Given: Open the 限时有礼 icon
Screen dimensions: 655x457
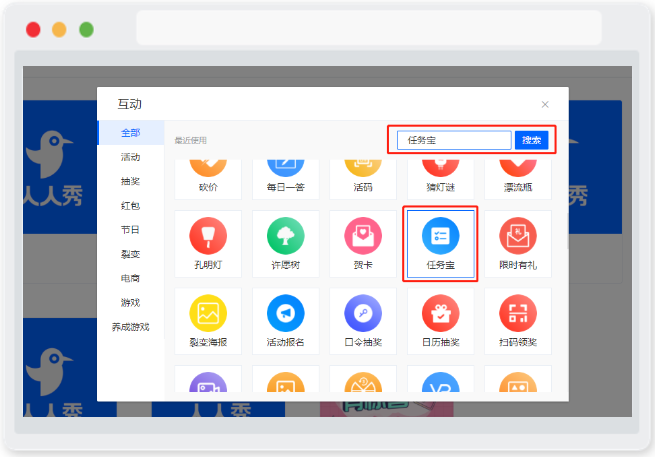Looking at the screenshot, I should (x=518, y=236).
